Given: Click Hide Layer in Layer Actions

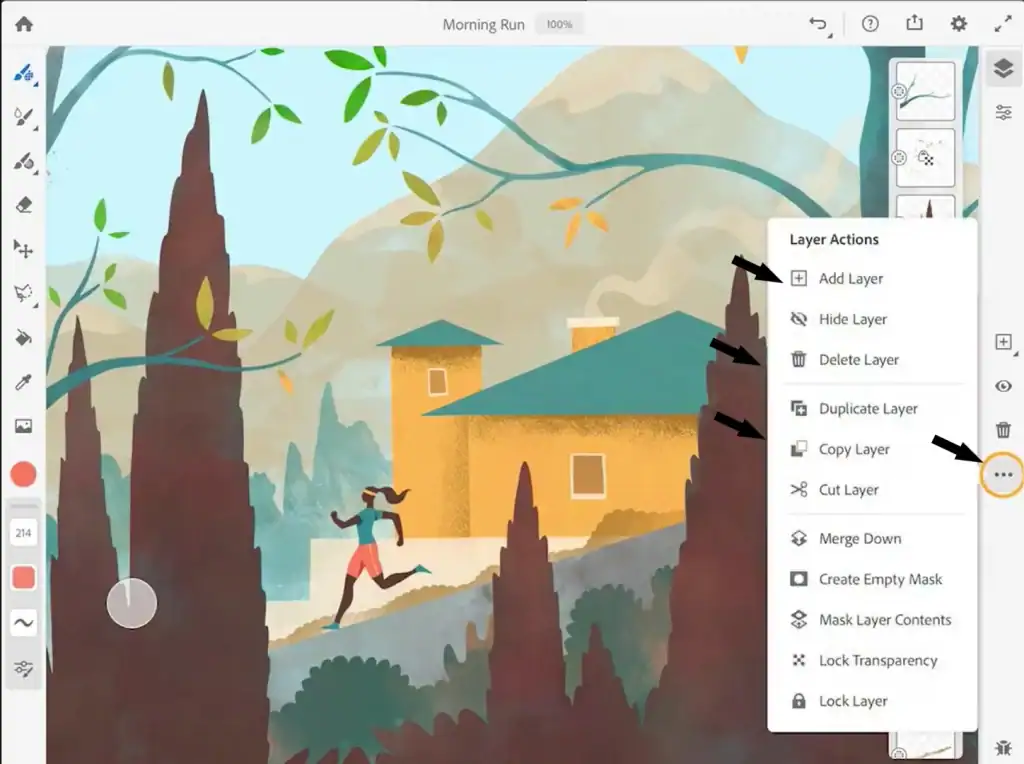Looking at the screenshot, I should coord(852,319).
